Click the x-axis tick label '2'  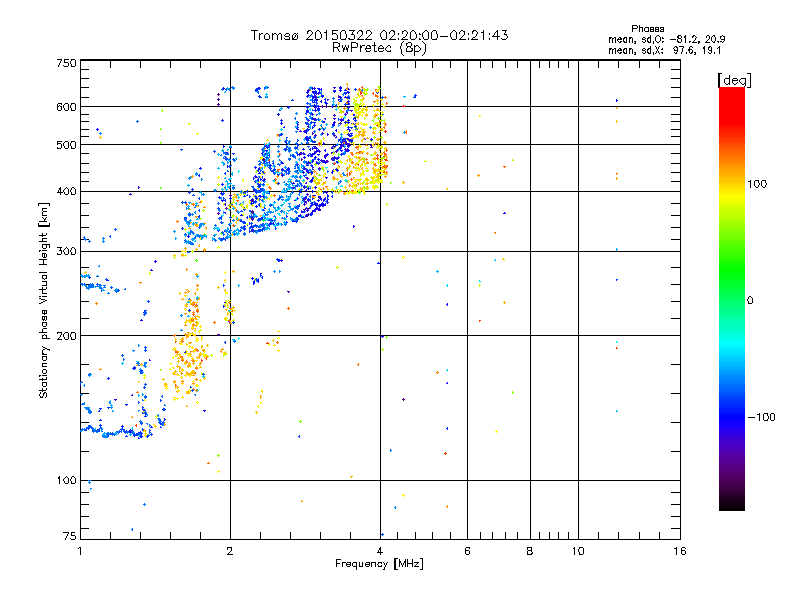click(230, 551)
